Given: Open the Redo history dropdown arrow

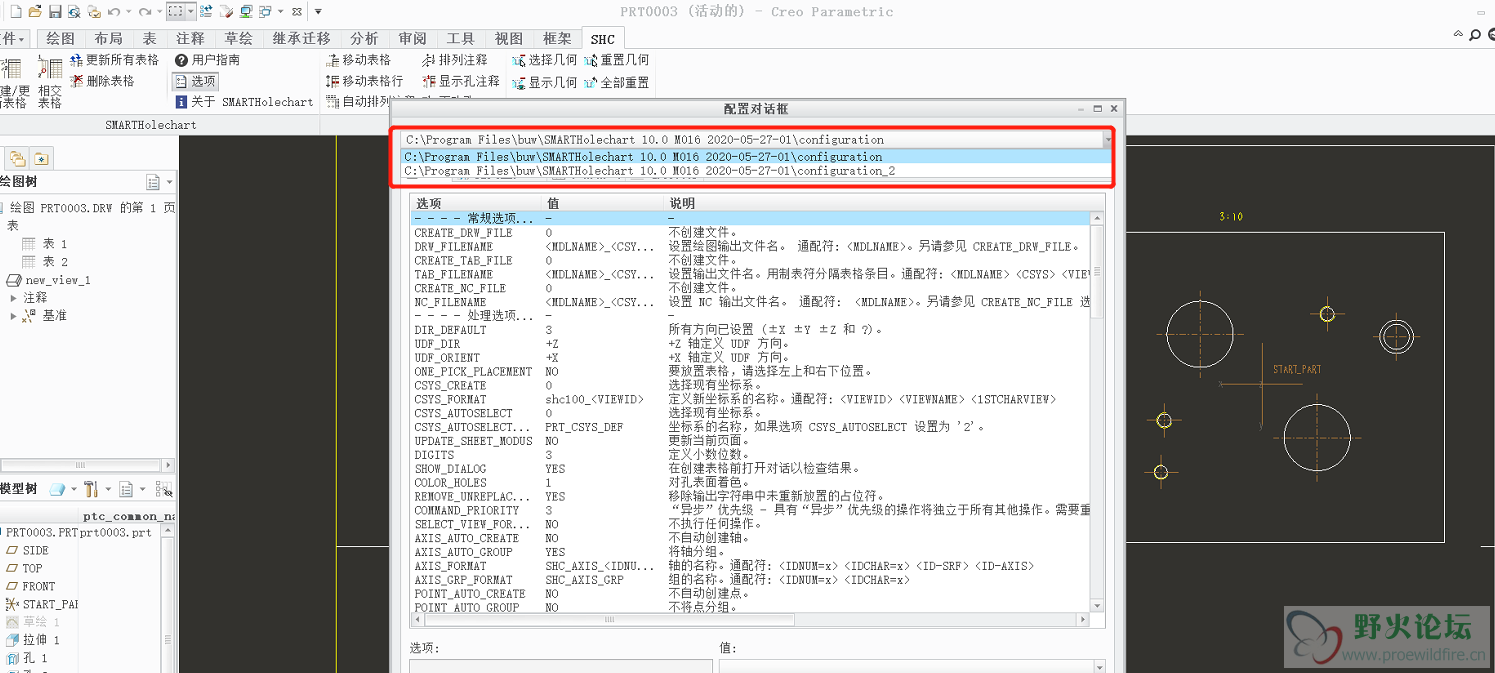Looking at the screenshot, I should tap(159, 11).
